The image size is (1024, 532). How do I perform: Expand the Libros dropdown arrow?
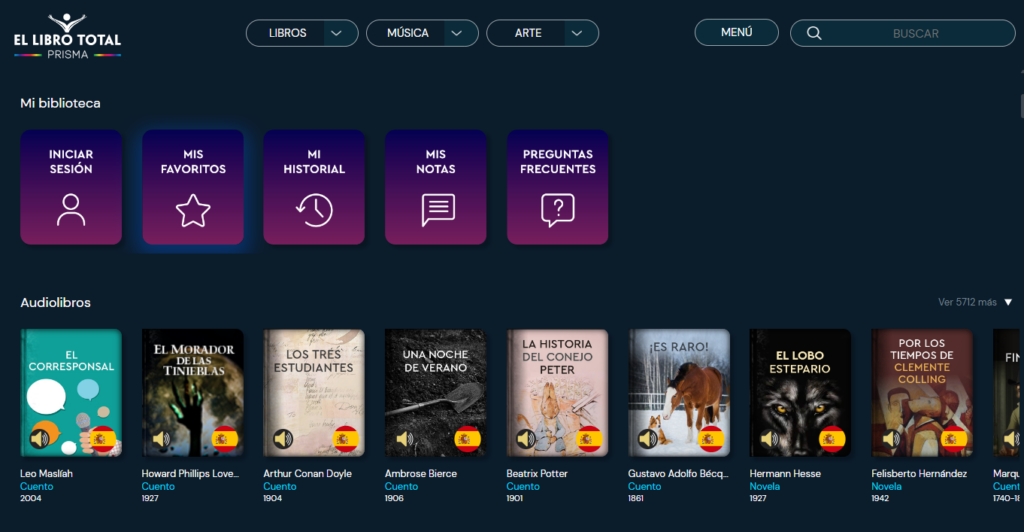(336, 33)
